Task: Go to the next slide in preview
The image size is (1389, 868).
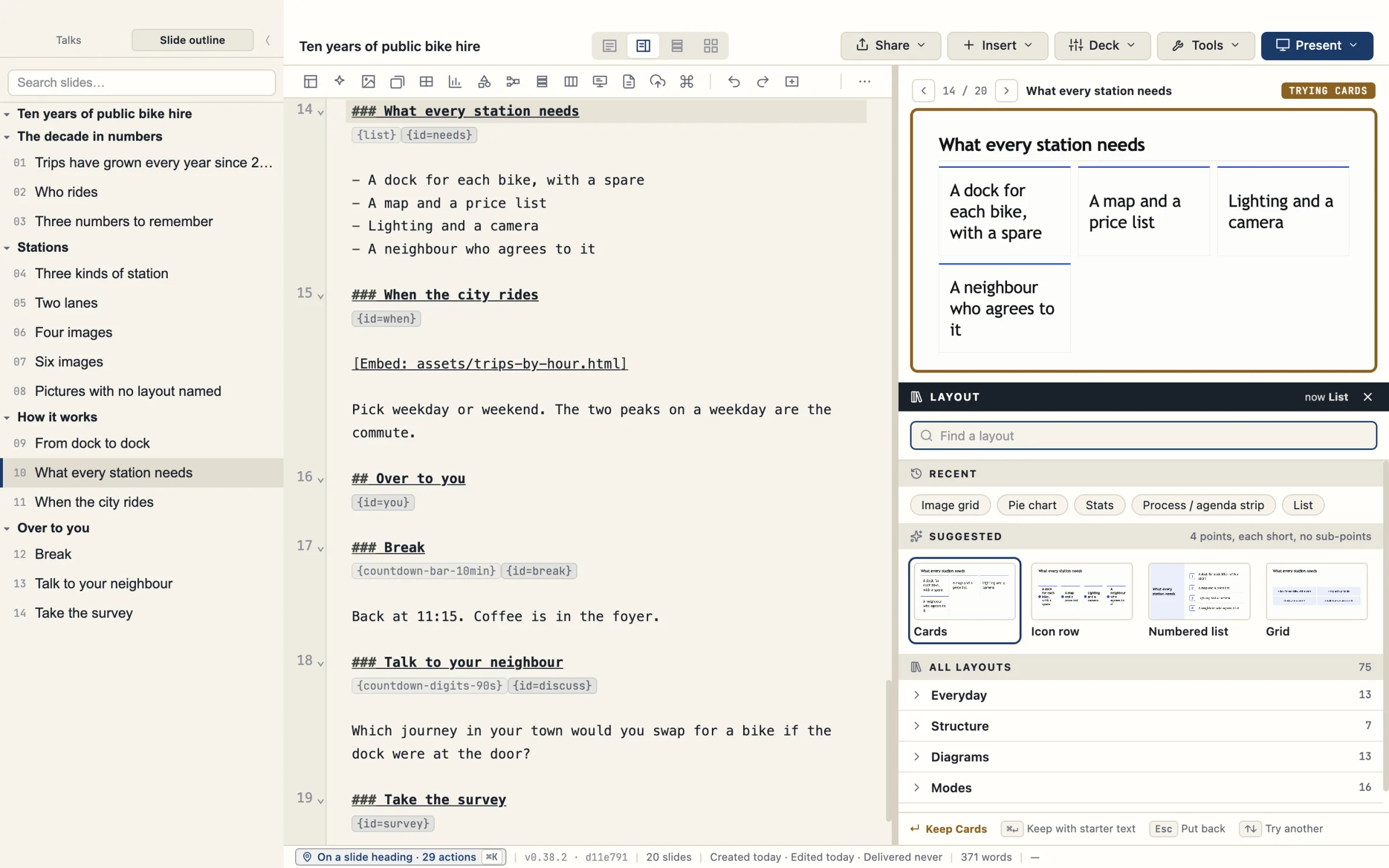Action: click(x=1006, y=91)
